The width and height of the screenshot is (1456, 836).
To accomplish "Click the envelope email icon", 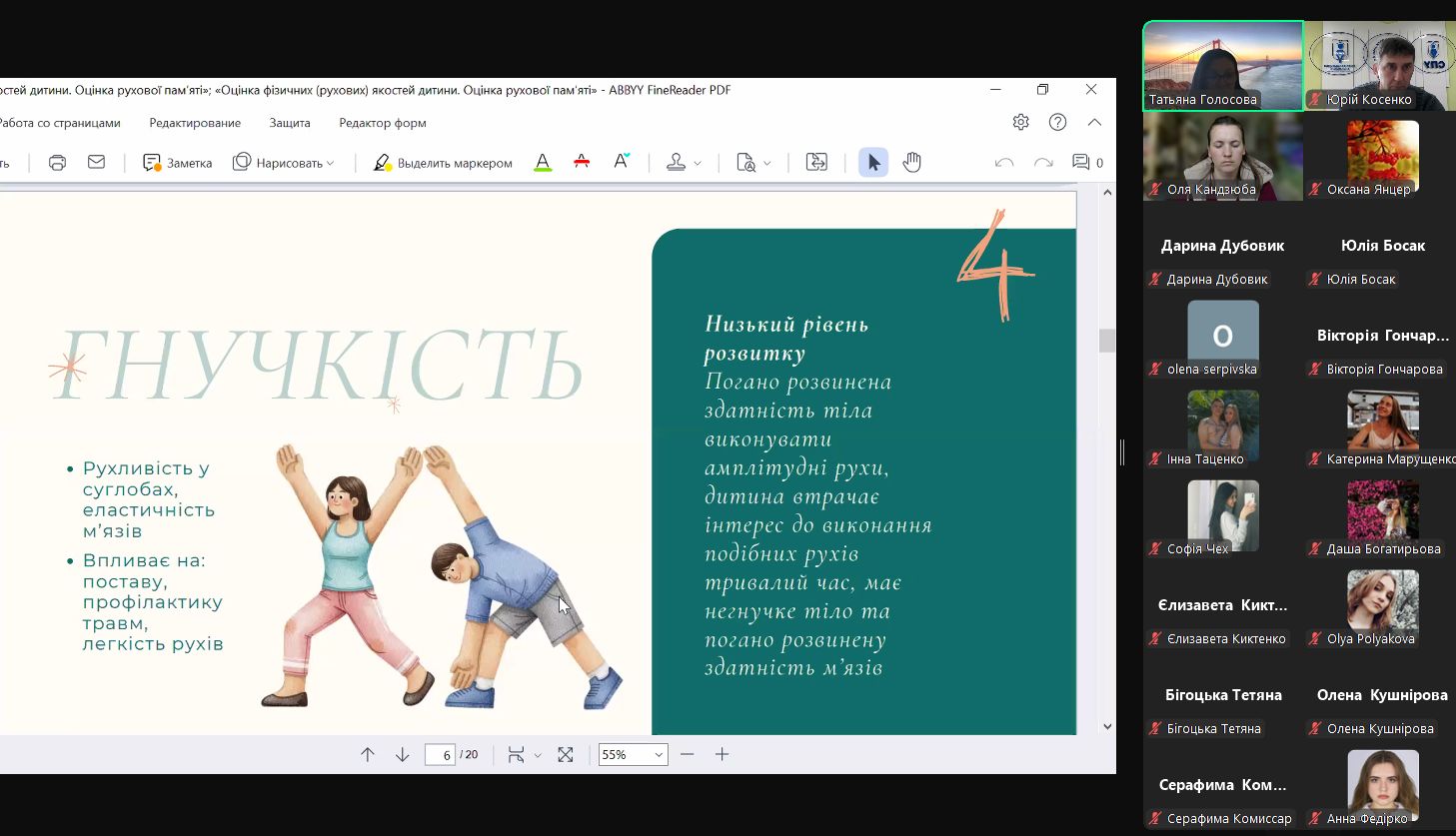I will (96, 162).
